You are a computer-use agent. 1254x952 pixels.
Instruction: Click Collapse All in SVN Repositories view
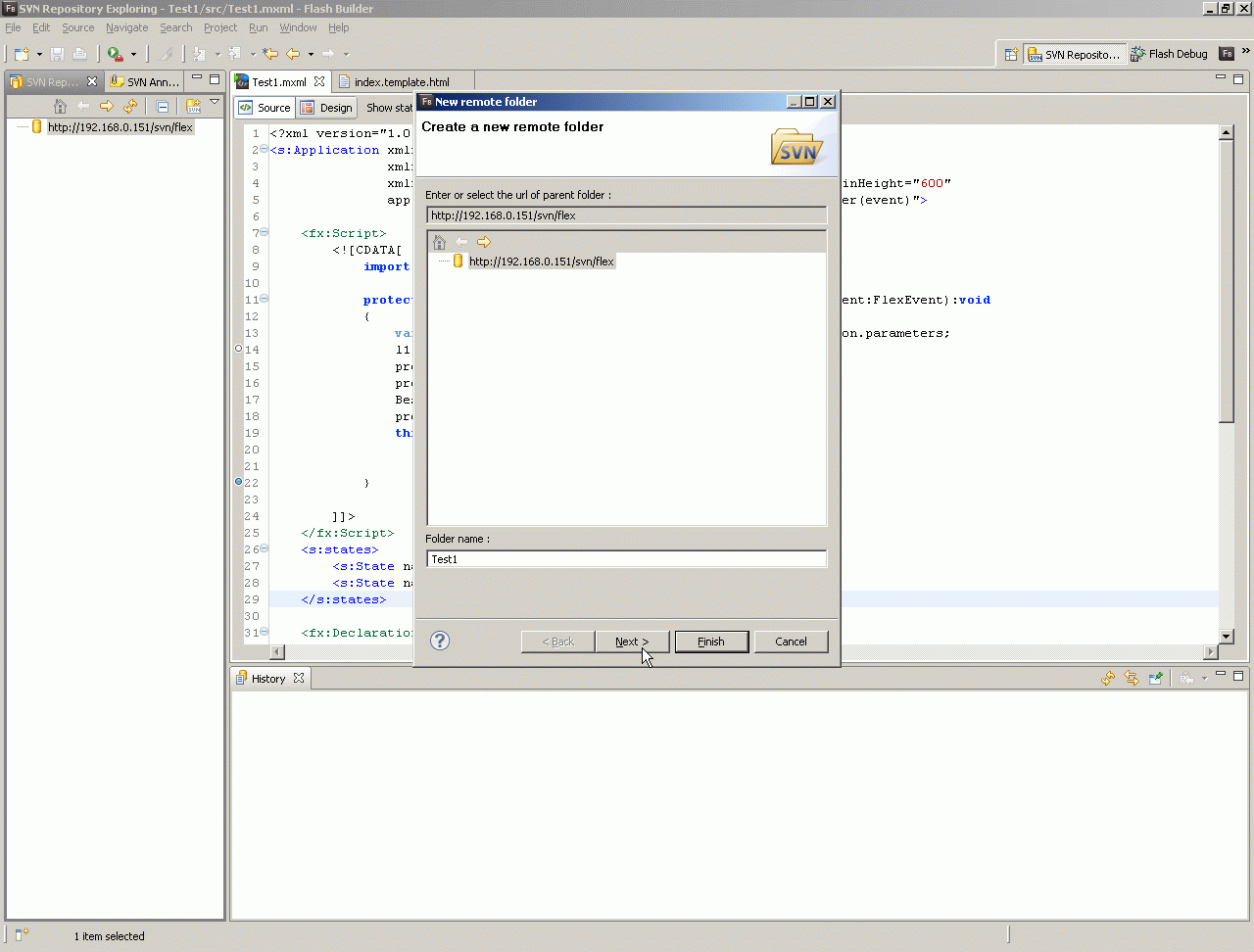click(x=163, y=106)
